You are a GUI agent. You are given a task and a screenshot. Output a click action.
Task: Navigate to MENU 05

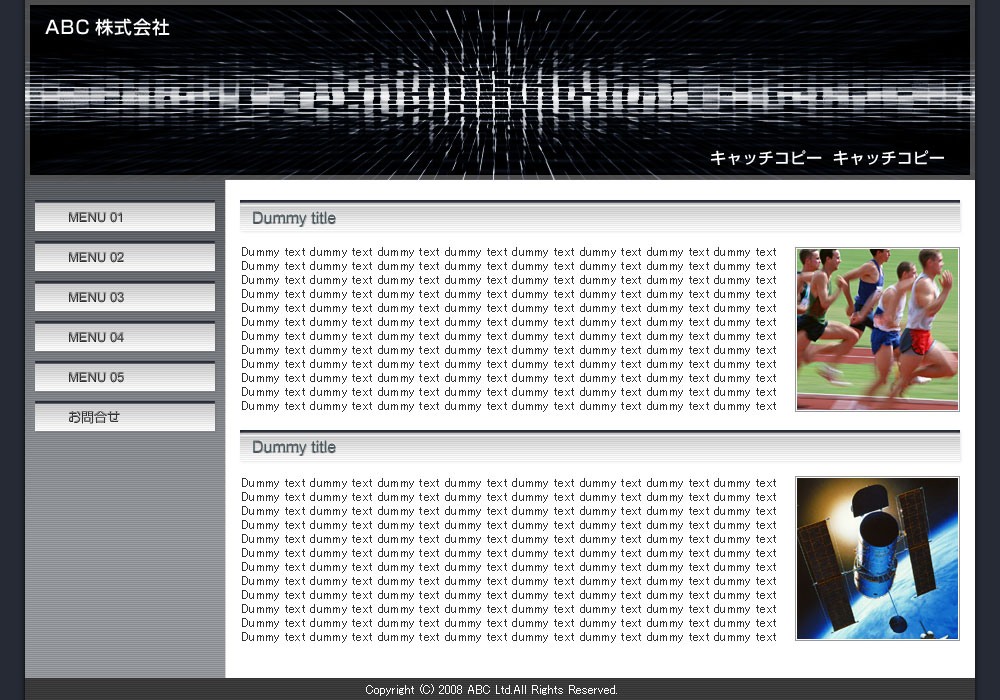(x=125, y=377)
